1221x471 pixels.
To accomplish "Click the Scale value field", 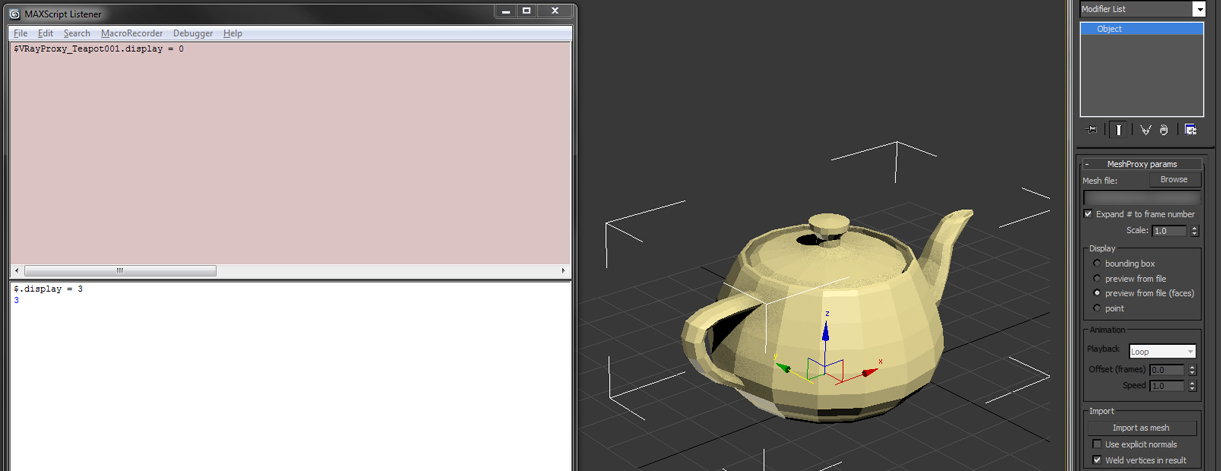I will (1169, 230).
